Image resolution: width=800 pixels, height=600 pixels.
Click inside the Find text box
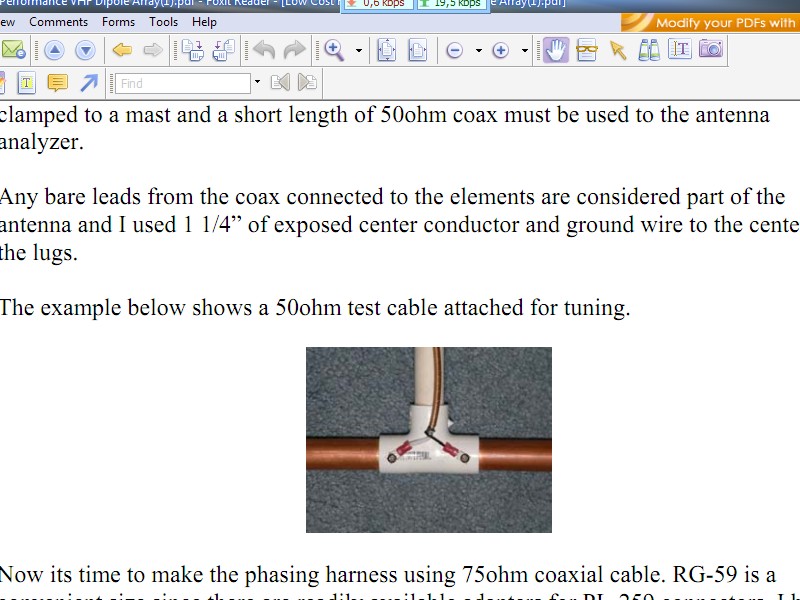tap(183, 83)
